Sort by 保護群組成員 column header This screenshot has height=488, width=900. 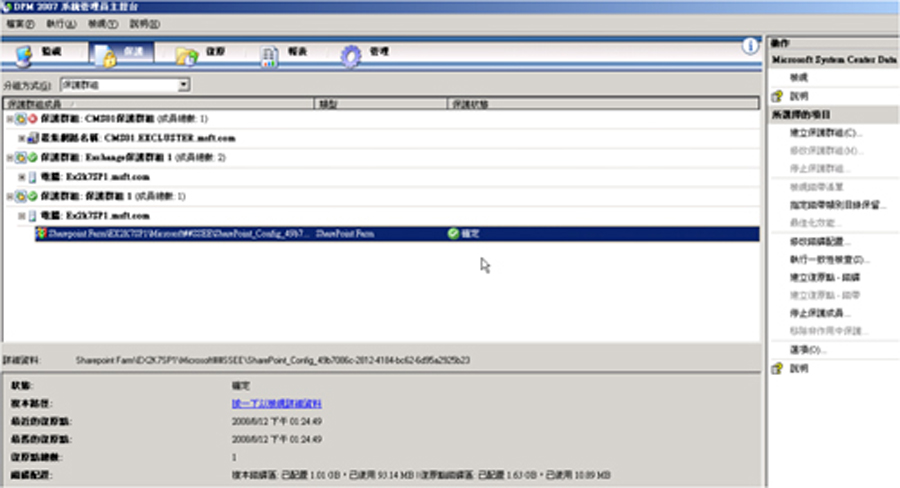pyautogui.click(x=159, y=104)
